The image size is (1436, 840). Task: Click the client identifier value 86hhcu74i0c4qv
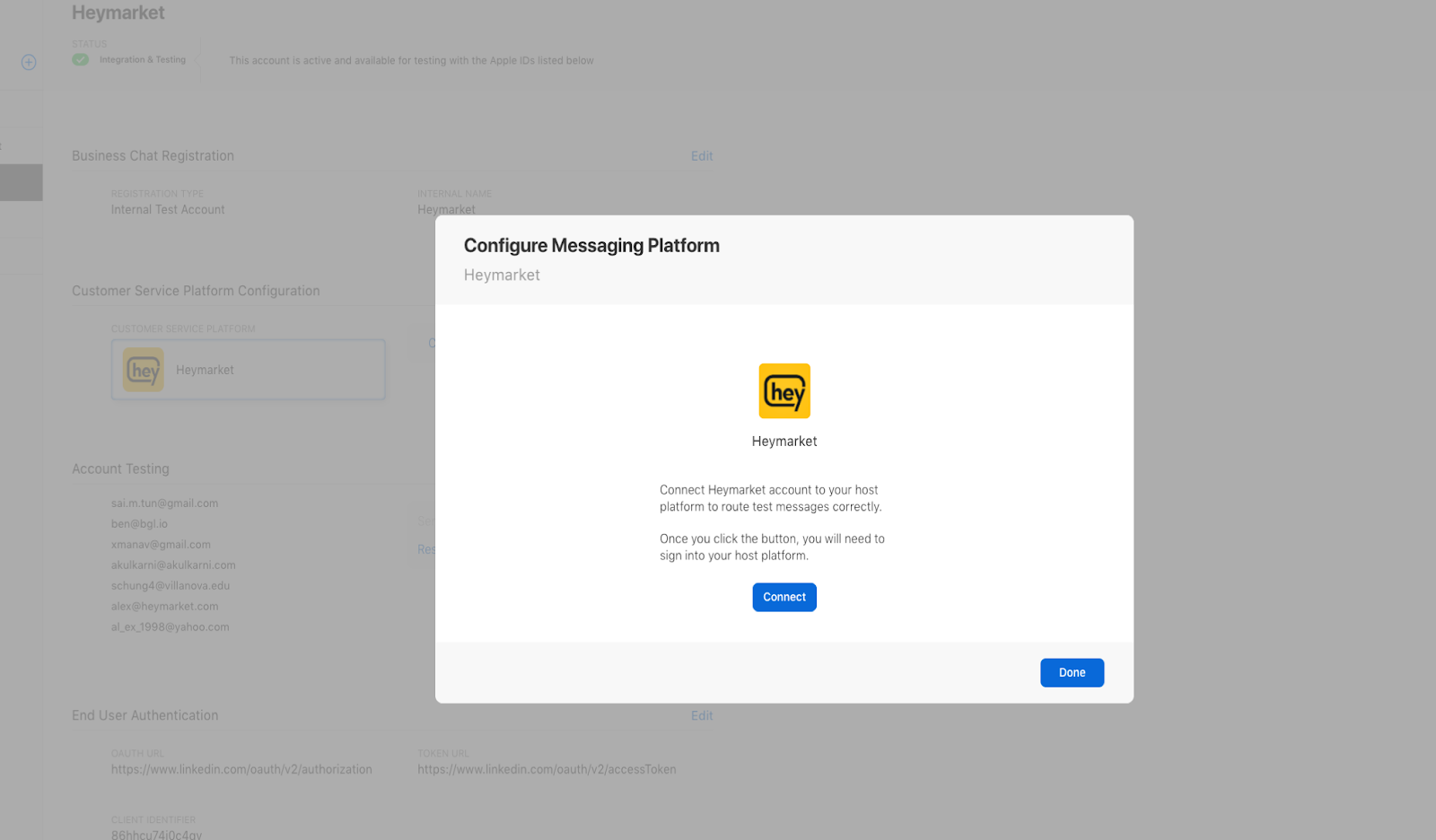tap(156, 835)
